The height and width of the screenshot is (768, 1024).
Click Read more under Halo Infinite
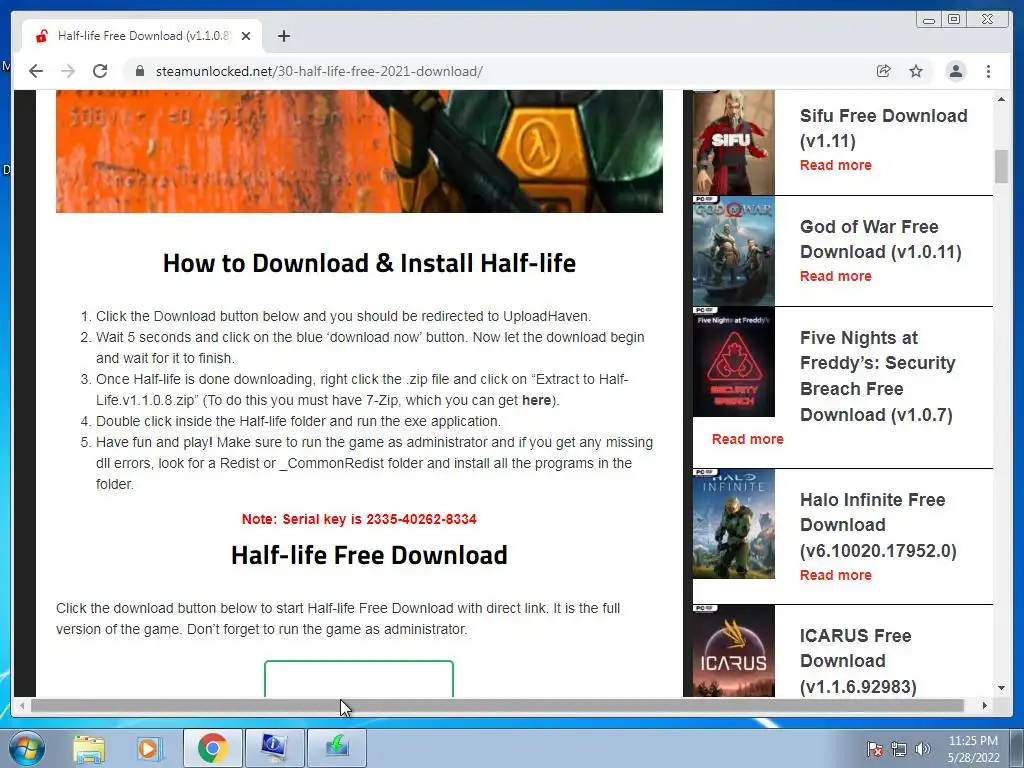tap(835, 575)
